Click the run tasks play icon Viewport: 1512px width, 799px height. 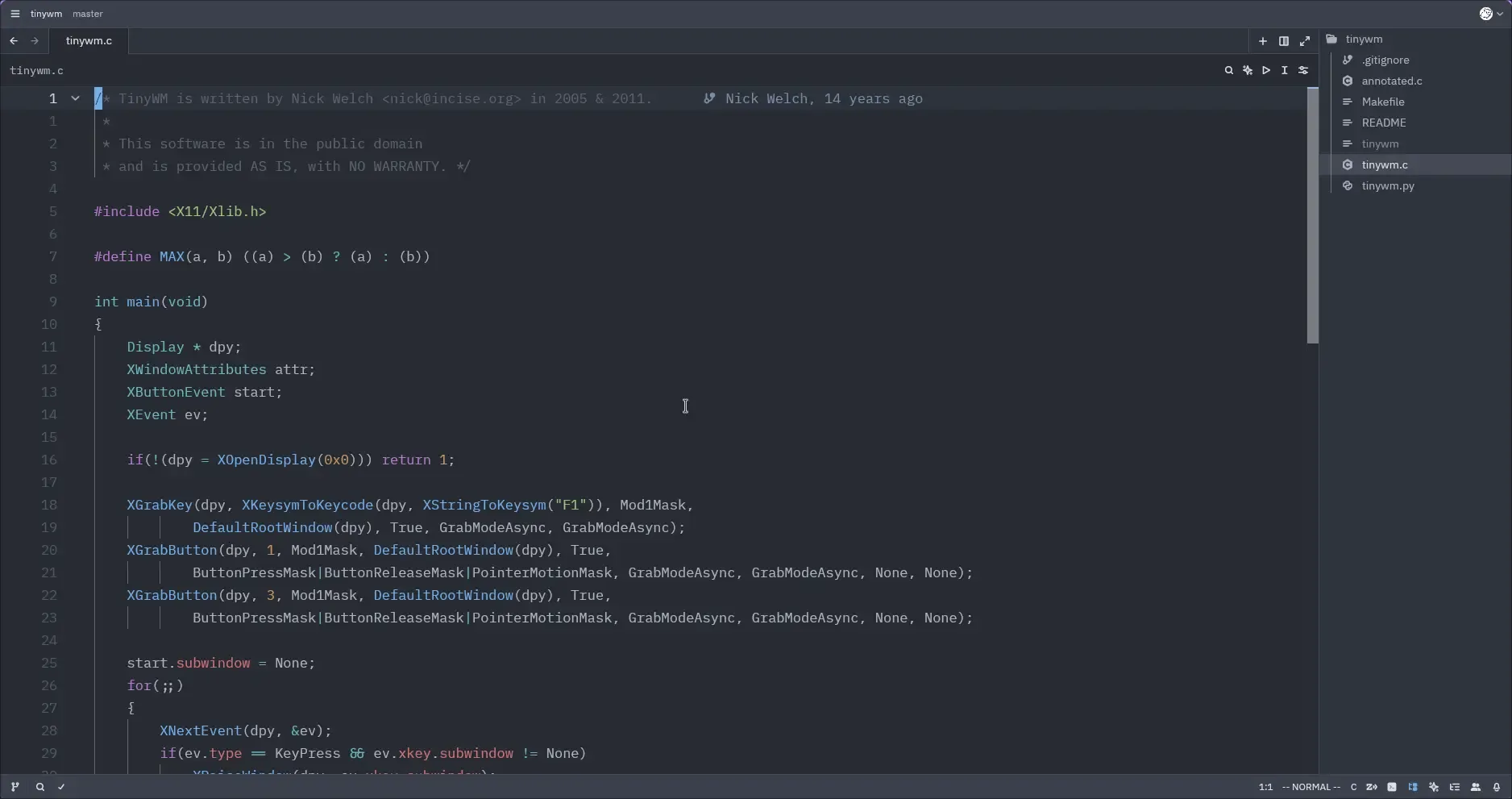click(x=1266, y=71)
